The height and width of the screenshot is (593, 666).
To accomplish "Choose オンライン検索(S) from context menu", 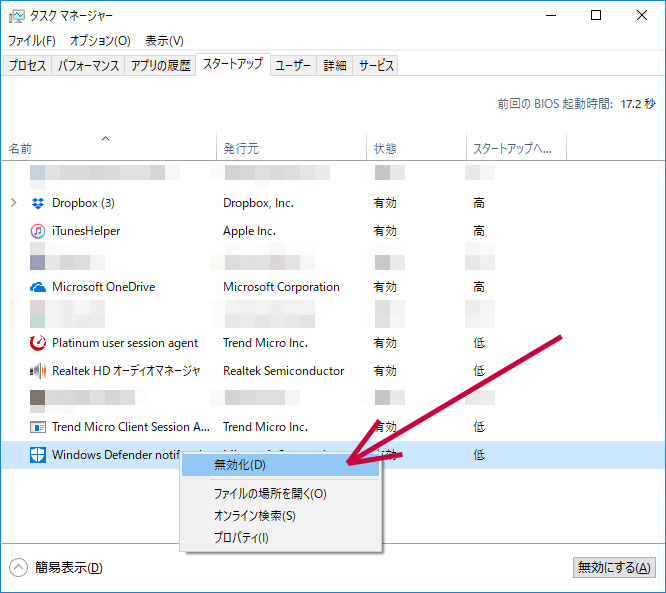I will coord(280,516).
